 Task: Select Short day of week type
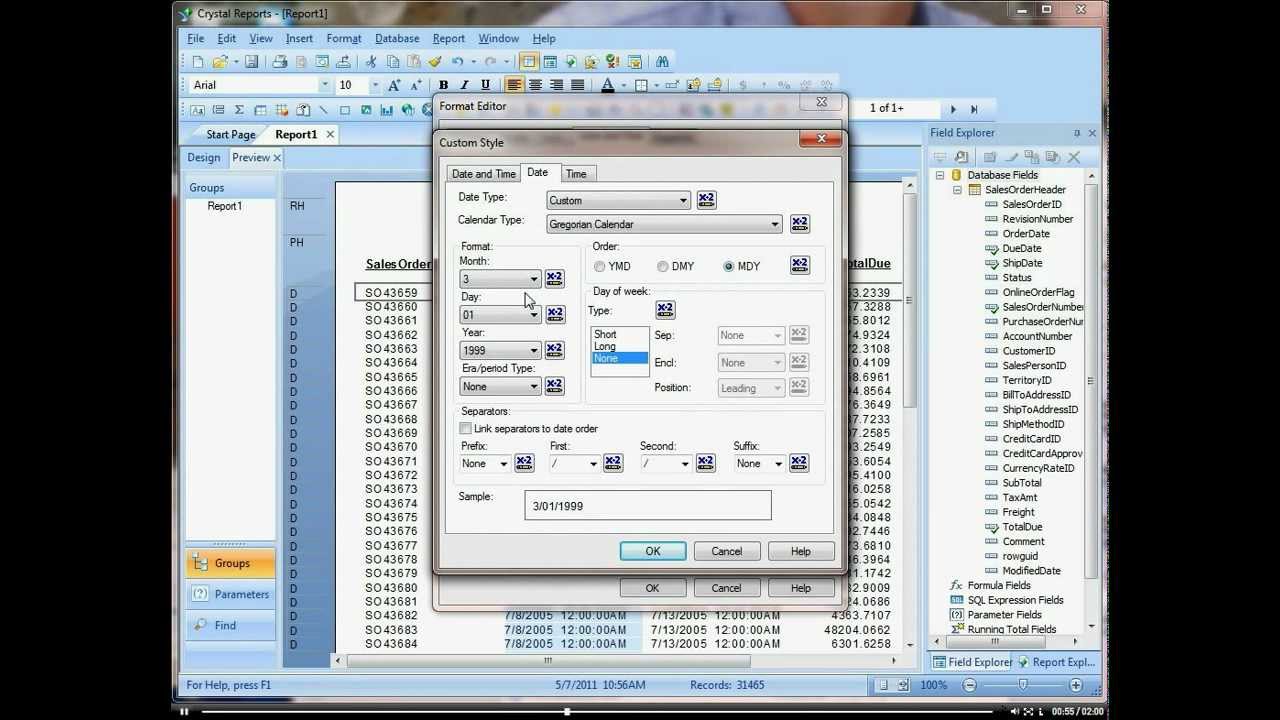tap(605, 334)
